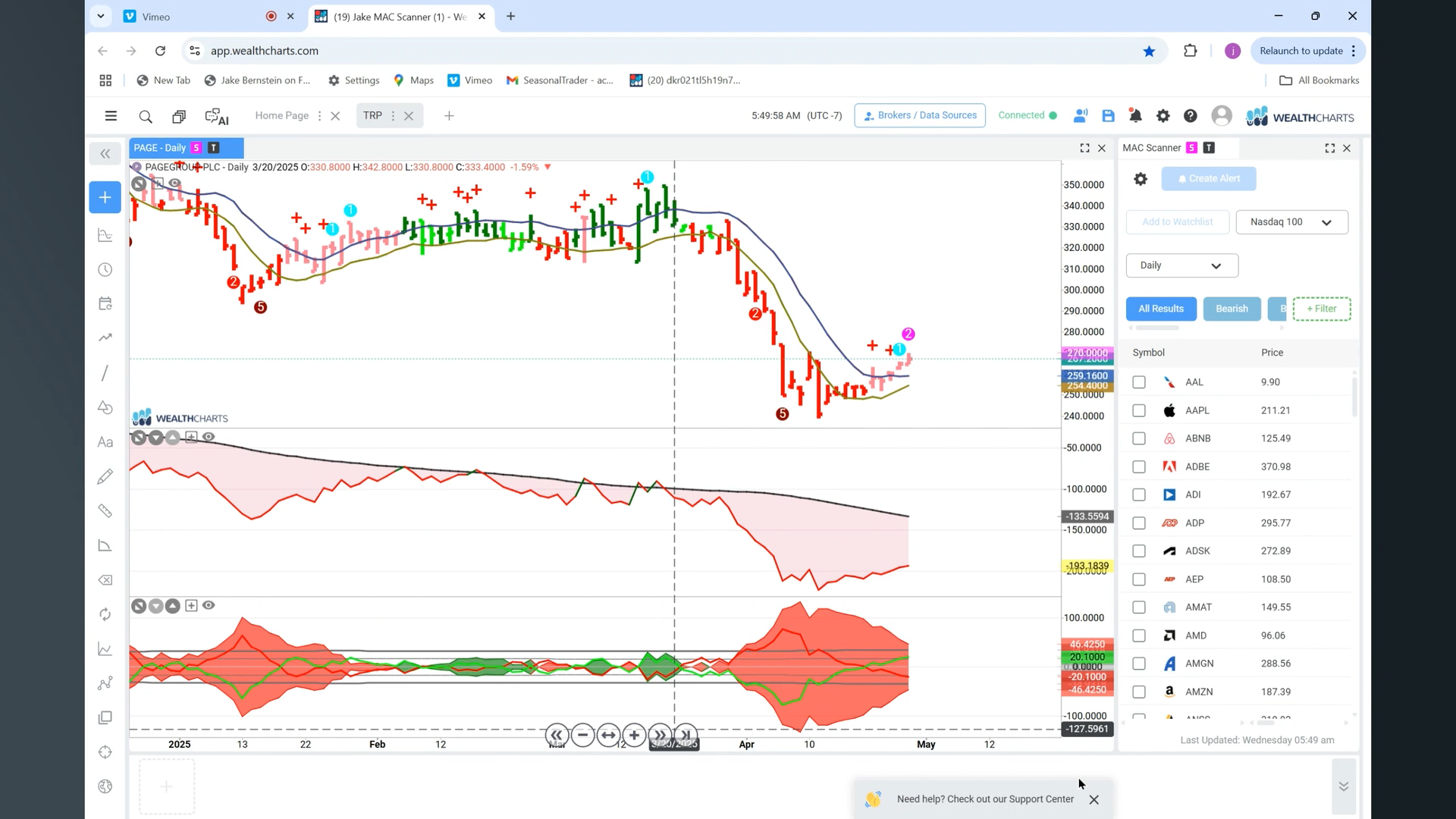Open the Nasdaq 100 dropdown
This screenshot has height=819, width=1456.
coord(1292,222)
